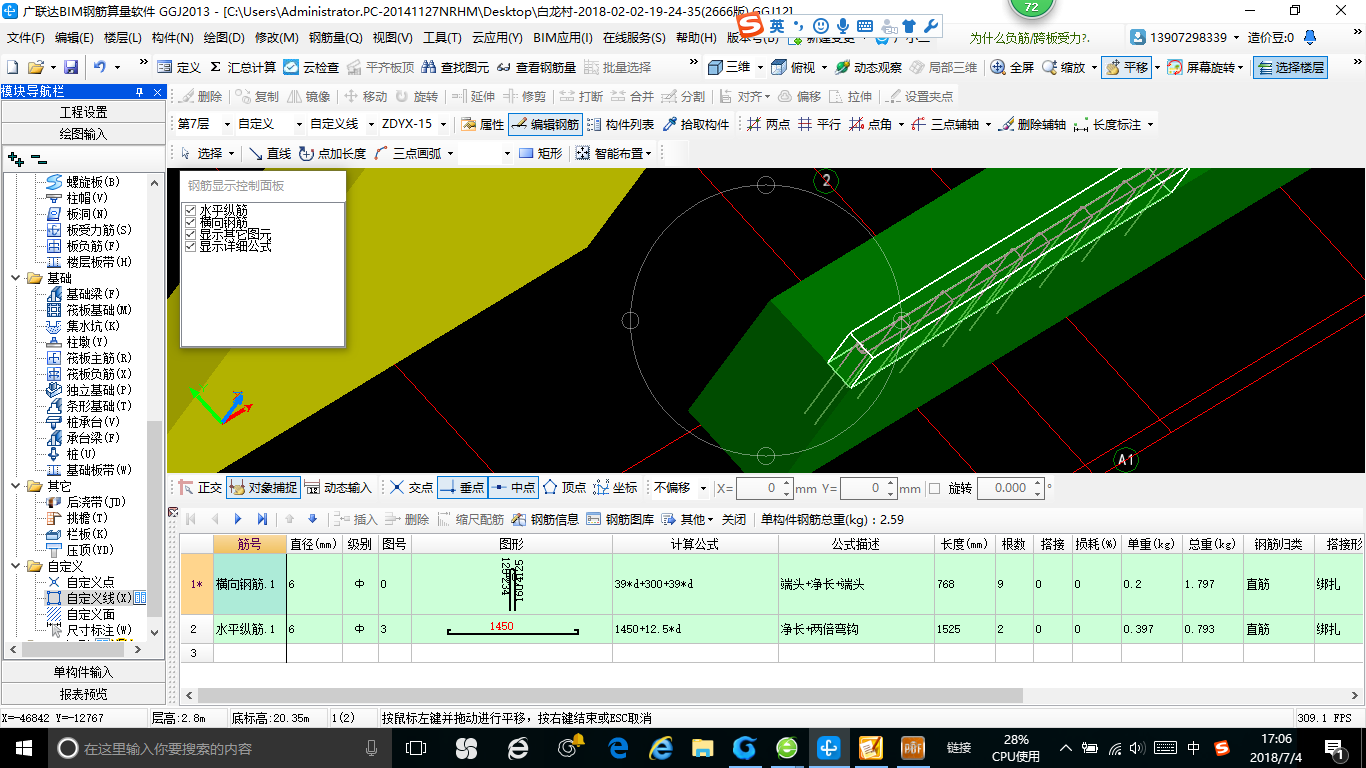Open 钢筋量(Q) menu

tap(336, 38)
